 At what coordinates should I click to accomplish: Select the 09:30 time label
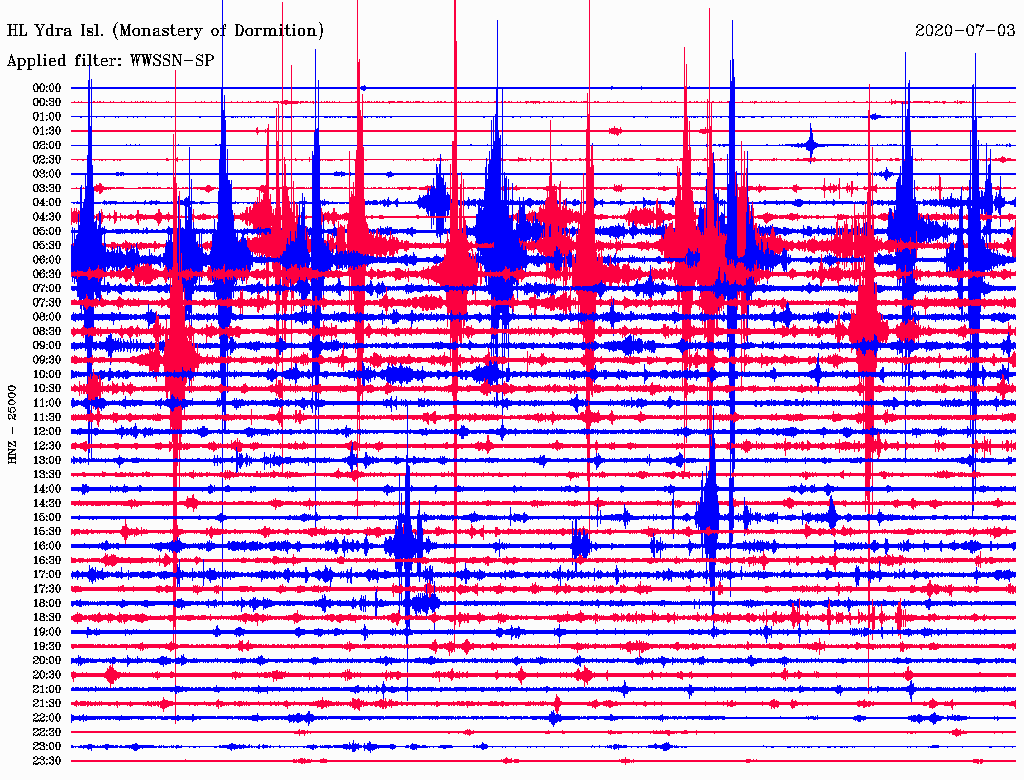click(47, 360)
